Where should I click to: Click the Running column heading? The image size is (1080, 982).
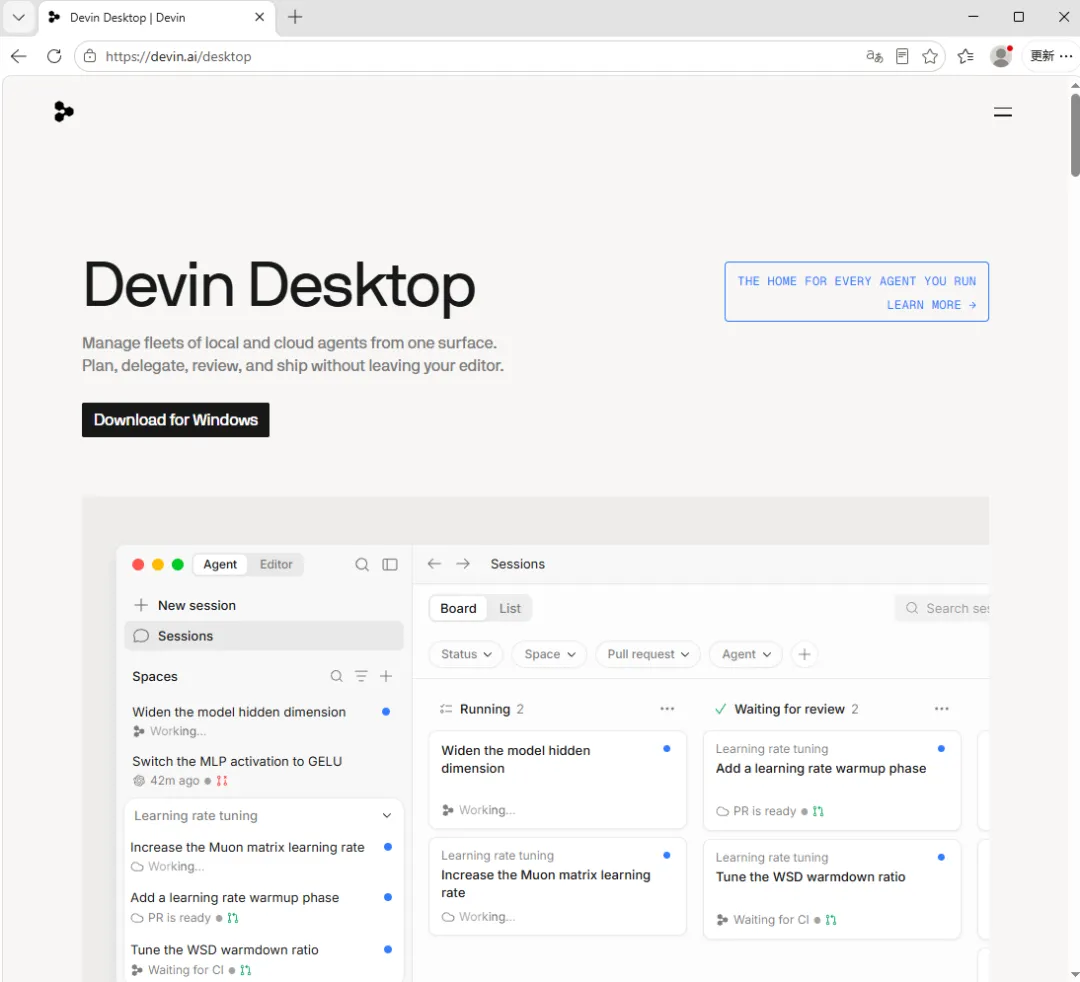485,709
